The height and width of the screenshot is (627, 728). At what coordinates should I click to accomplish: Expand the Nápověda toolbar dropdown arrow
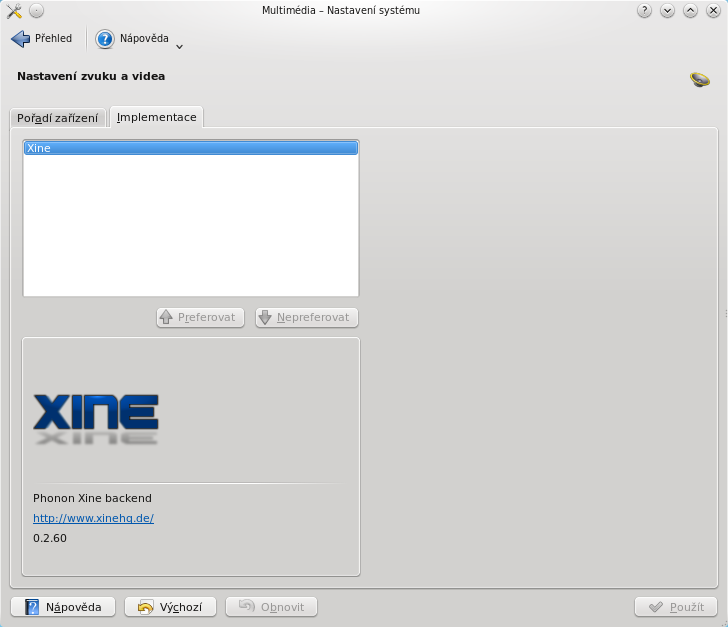(179, 46)
